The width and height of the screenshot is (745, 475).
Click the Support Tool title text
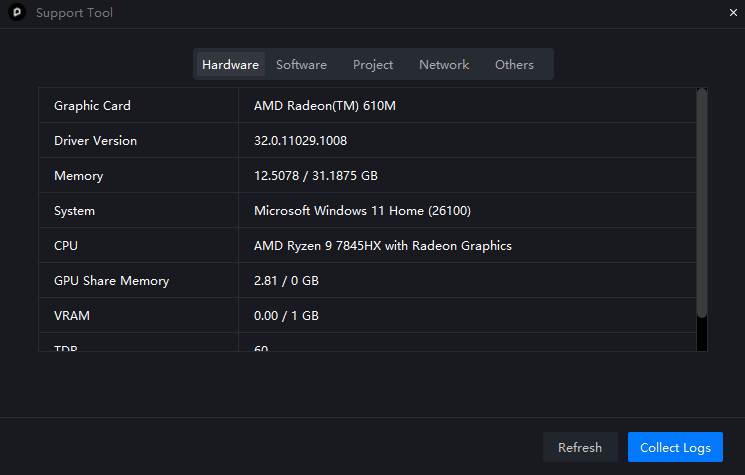coord(75,13)
